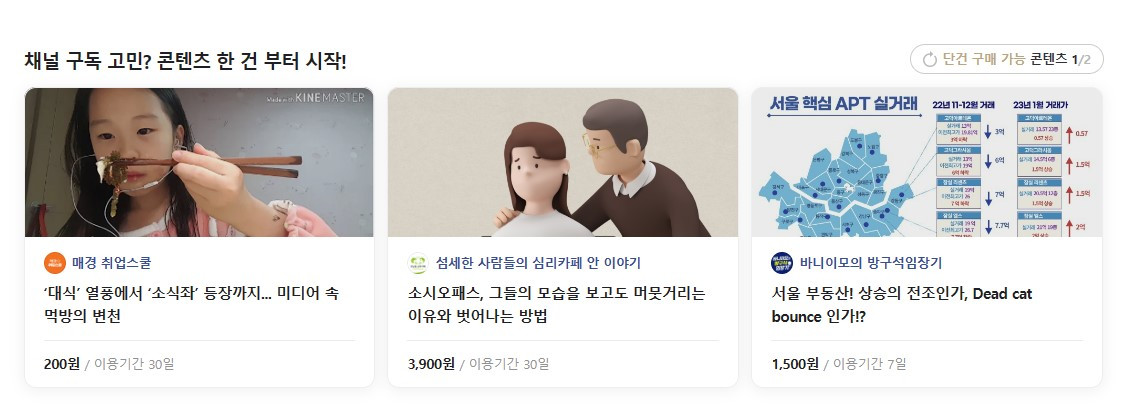Open the 바니이모의 방구석임장기 channel avatar icon
Image resolution: width=1125 pixels, height=417 pixels.
point(782,263)
